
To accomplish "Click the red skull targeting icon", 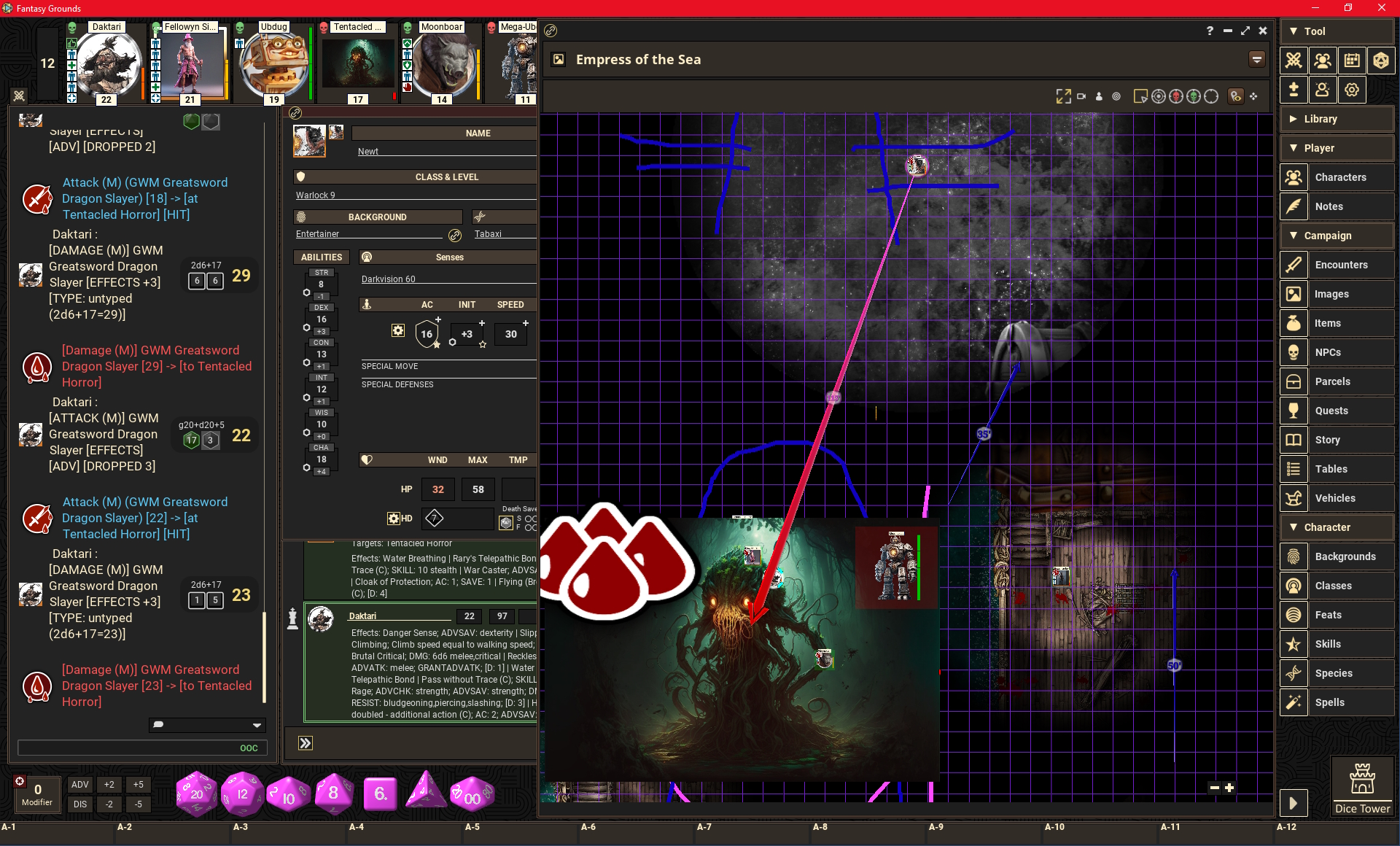I will pos(1175,96).
